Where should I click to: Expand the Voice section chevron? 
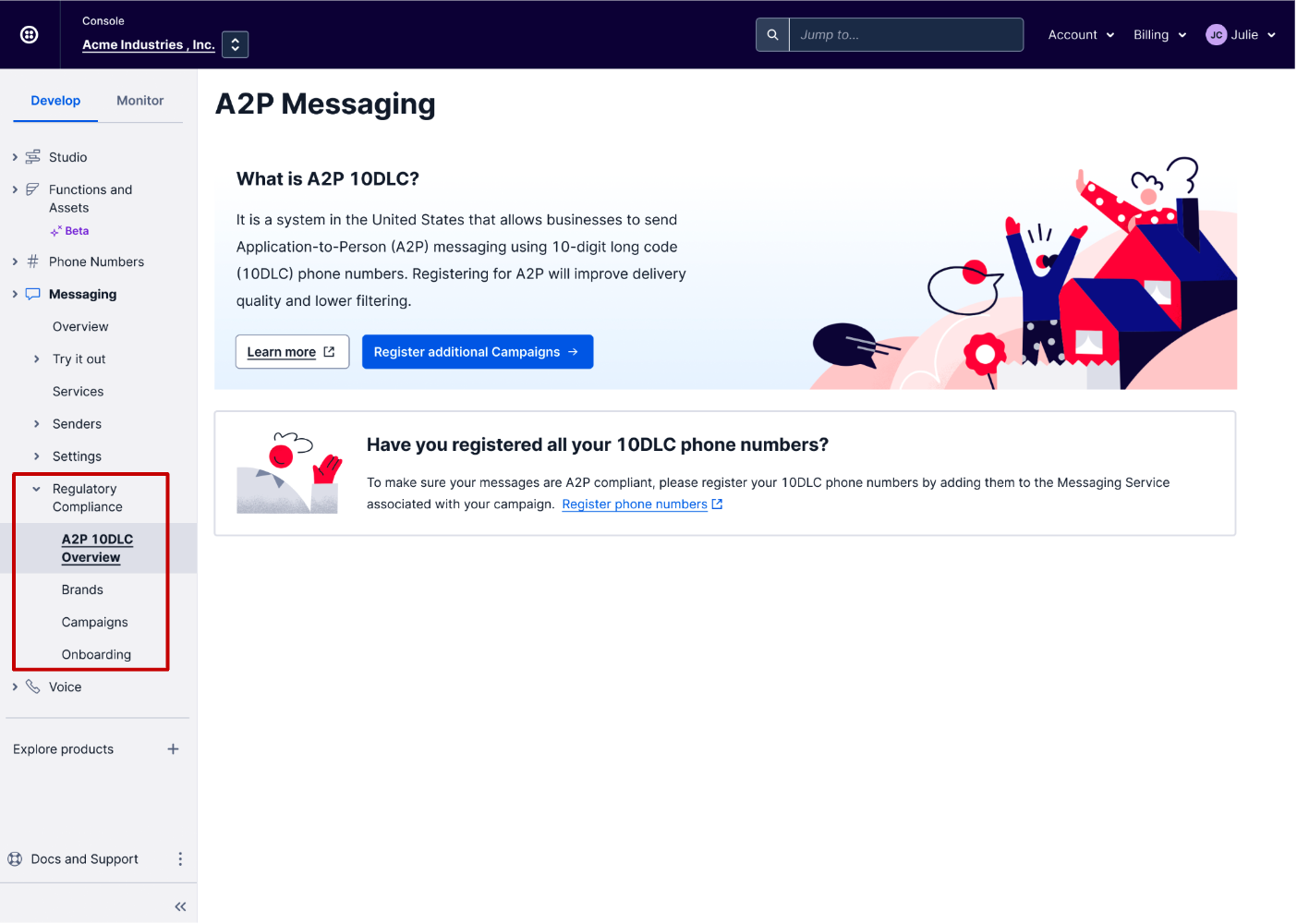pyautogui.click(x=15, y=687)
